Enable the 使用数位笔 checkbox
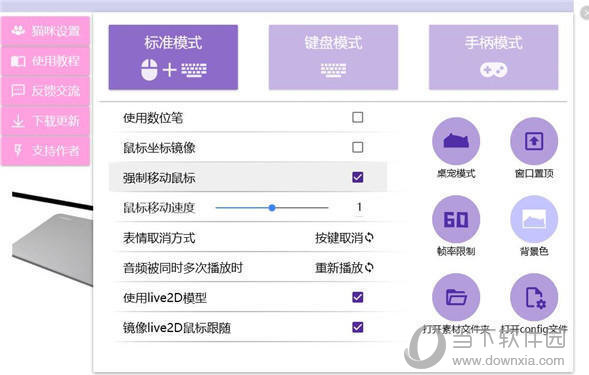This screenshot has width=589, height=375. click(358, 117)
